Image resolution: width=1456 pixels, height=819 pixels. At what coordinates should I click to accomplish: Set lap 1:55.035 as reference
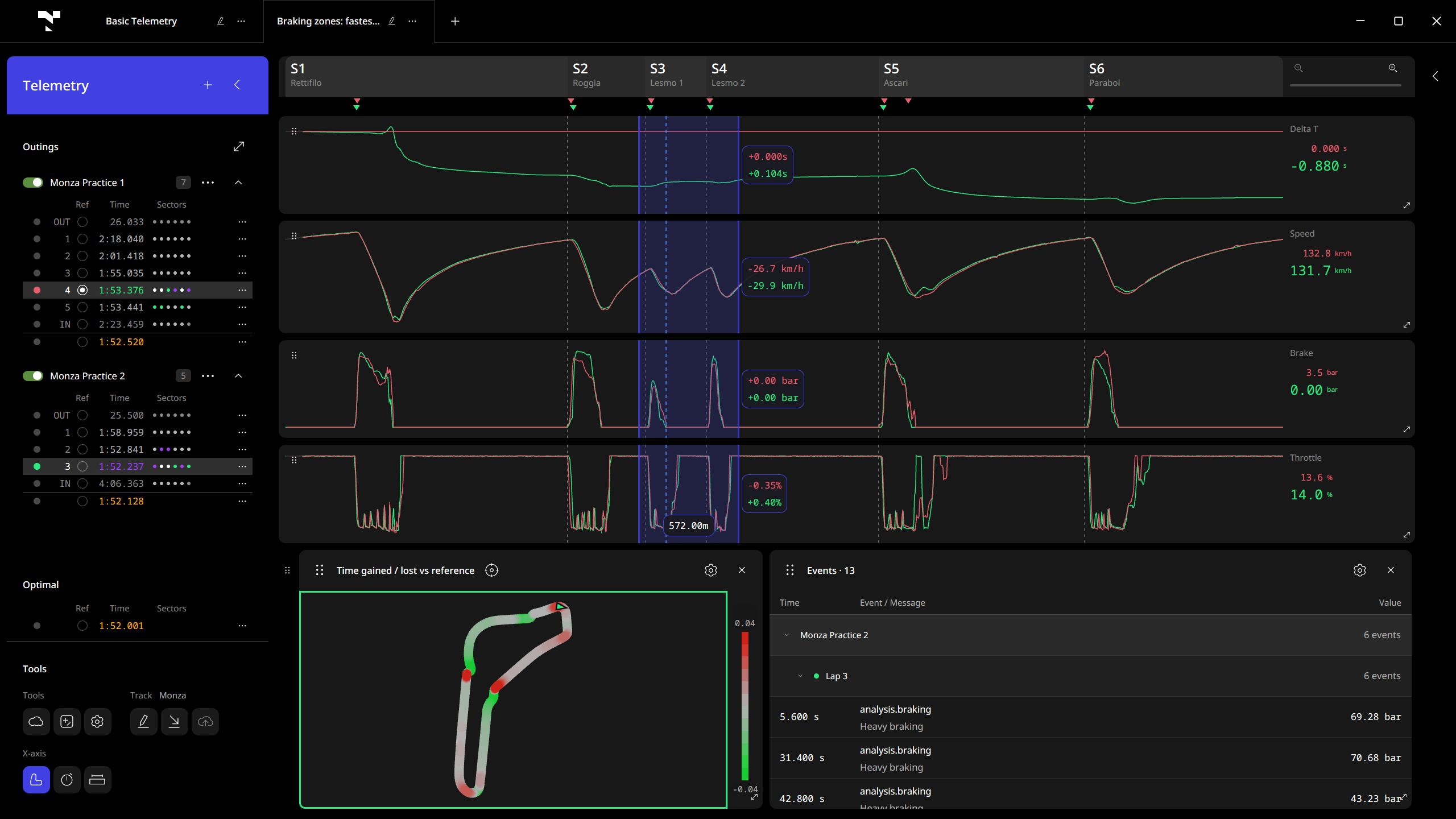(x=82, y=273)
